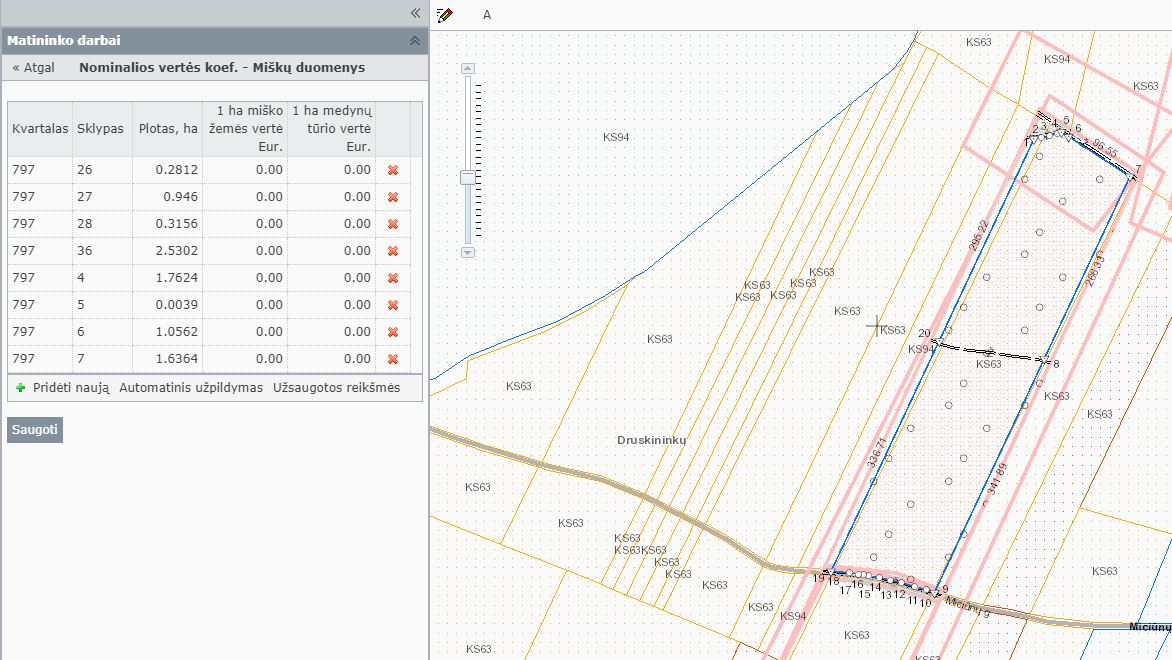Click Automatinis užpildymas
1172x660 pixels.
coord(191,388)
